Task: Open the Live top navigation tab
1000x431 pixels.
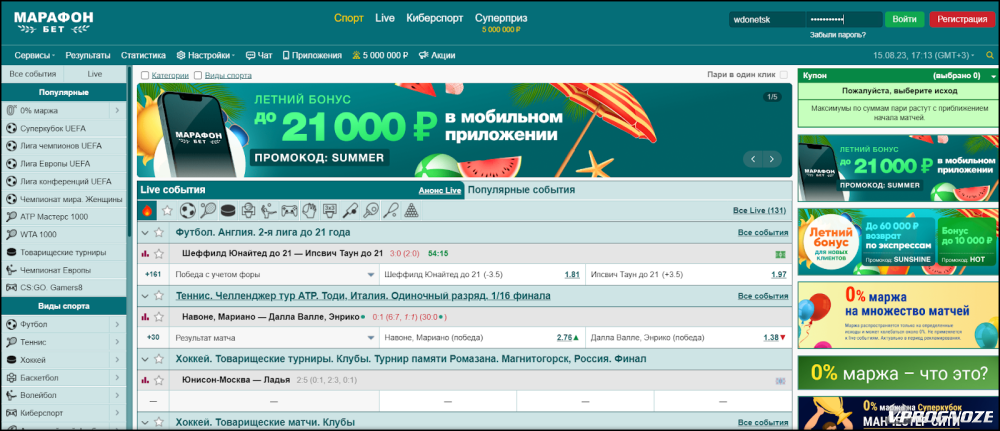Action: click(x=385, y=18)
